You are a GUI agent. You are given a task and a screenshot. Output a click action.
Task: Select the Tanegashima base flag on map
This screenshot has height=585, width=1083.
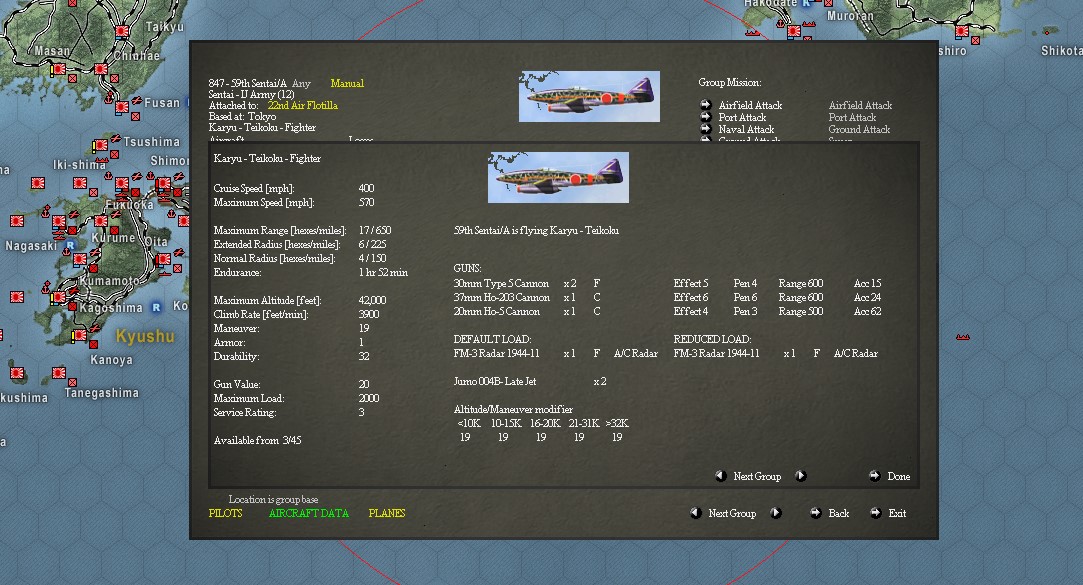click(59, 373)
